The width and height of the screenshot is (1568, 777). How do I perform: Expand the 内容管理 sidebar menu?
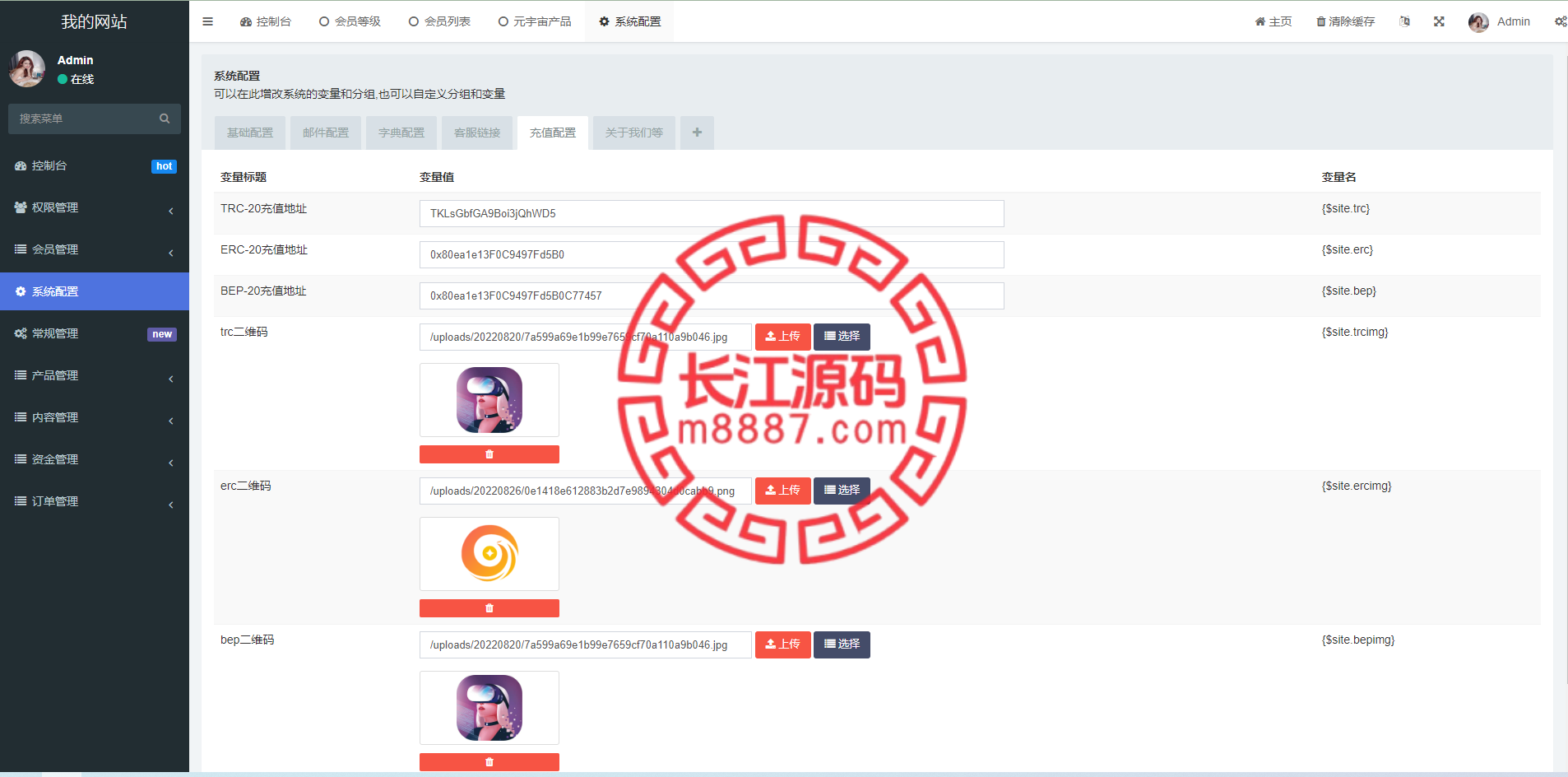95,417
